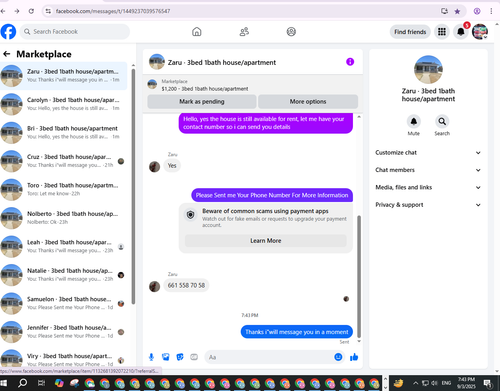Screen dimensions: 500x391
Task: Open the Bri conversation in list
Action: click(x=64, y=133)
